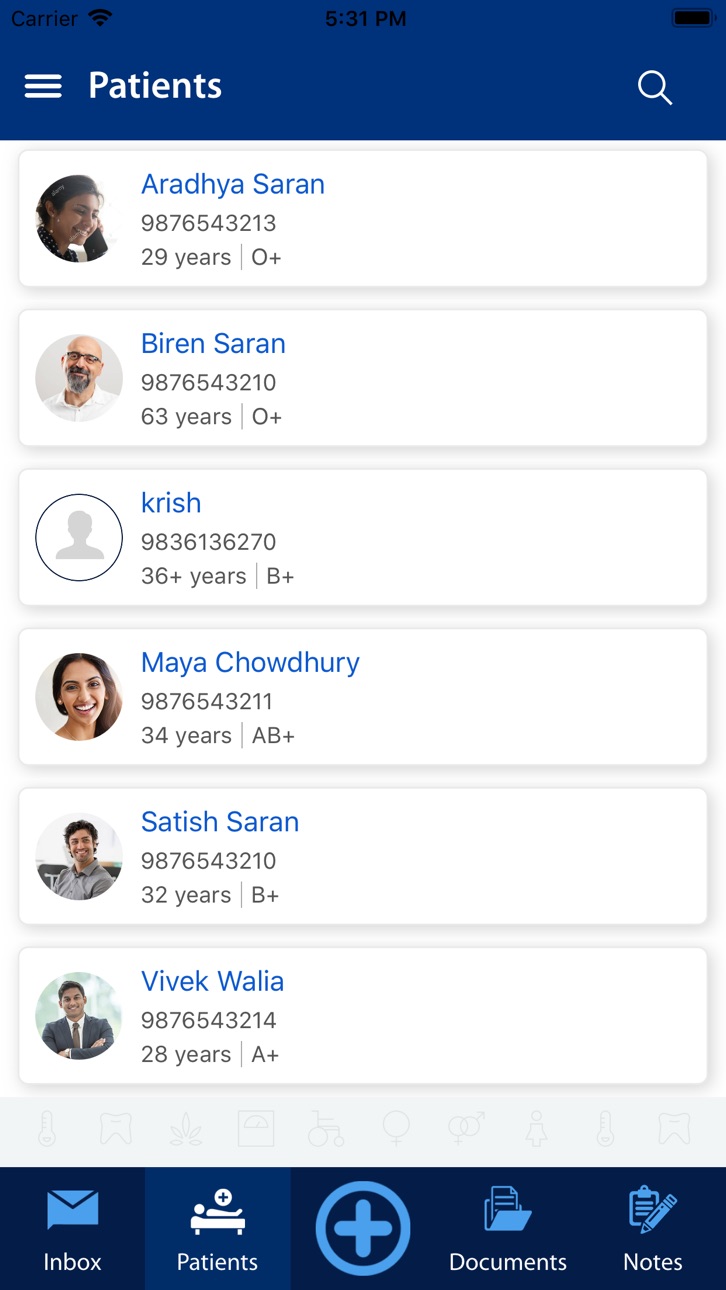Tap krish's placeholder avatar icon
This screenshot has width=726, height=1290.
[x=79, y=538]
